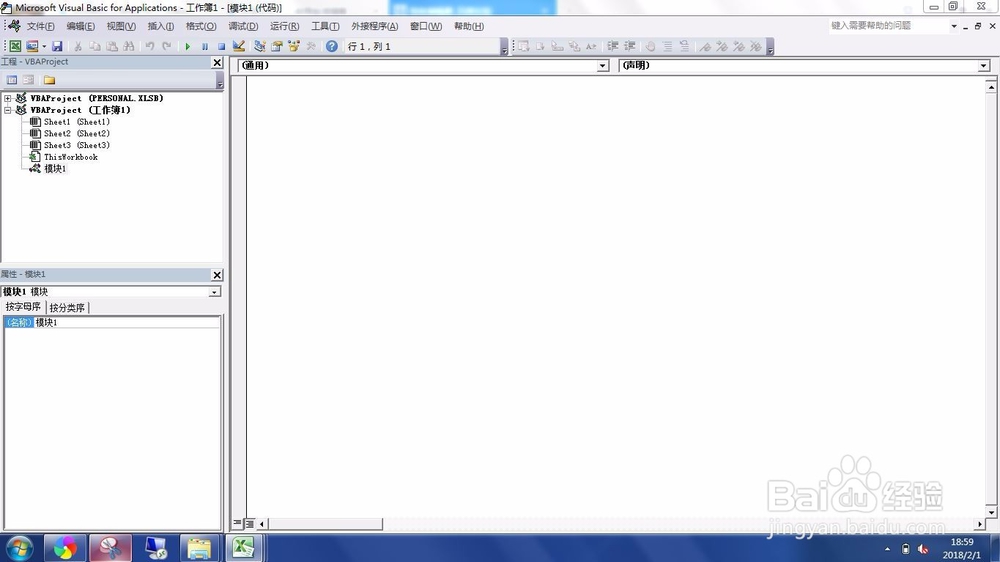Close the 工程 - VBAProject panel

coord(217,63)
